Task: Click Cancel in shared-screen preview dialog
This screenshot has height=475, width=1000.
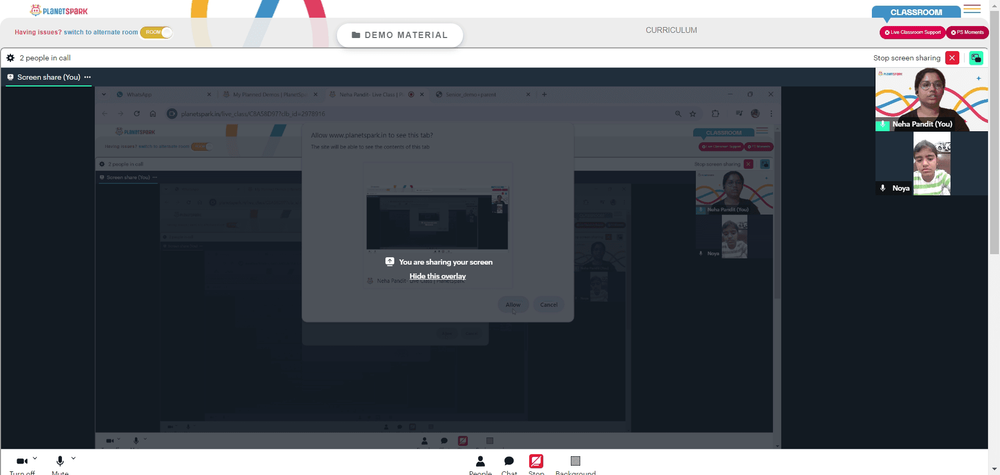Action: [x=548, y=305]
